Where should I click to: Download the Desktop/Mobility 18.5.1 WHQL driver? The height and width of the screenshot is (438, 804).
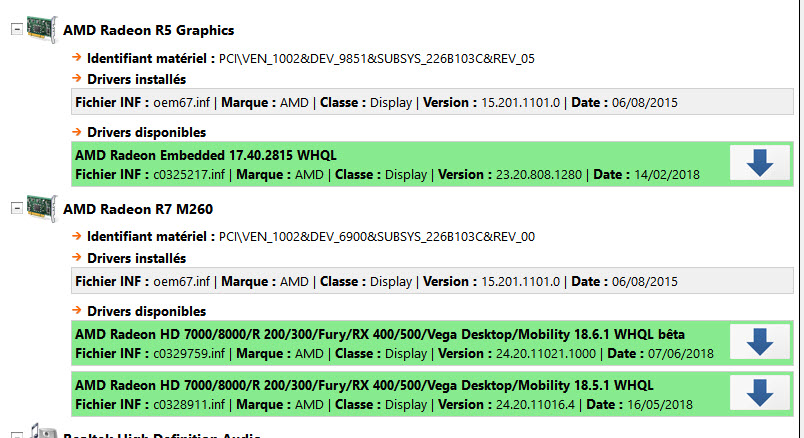(x=760, y=394)
